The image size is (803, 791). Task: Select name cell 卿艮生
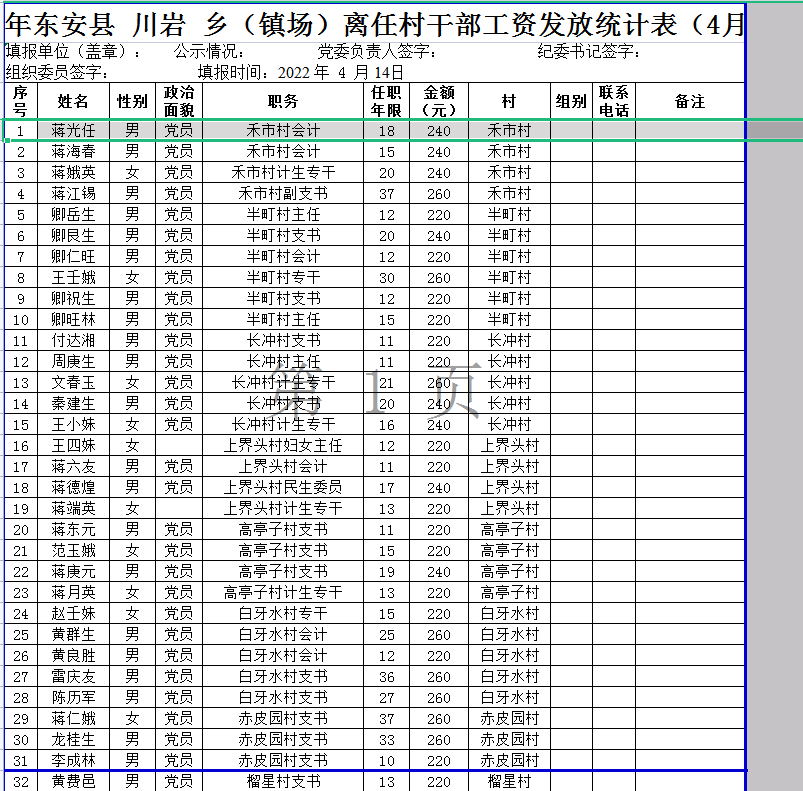[73, 236]
